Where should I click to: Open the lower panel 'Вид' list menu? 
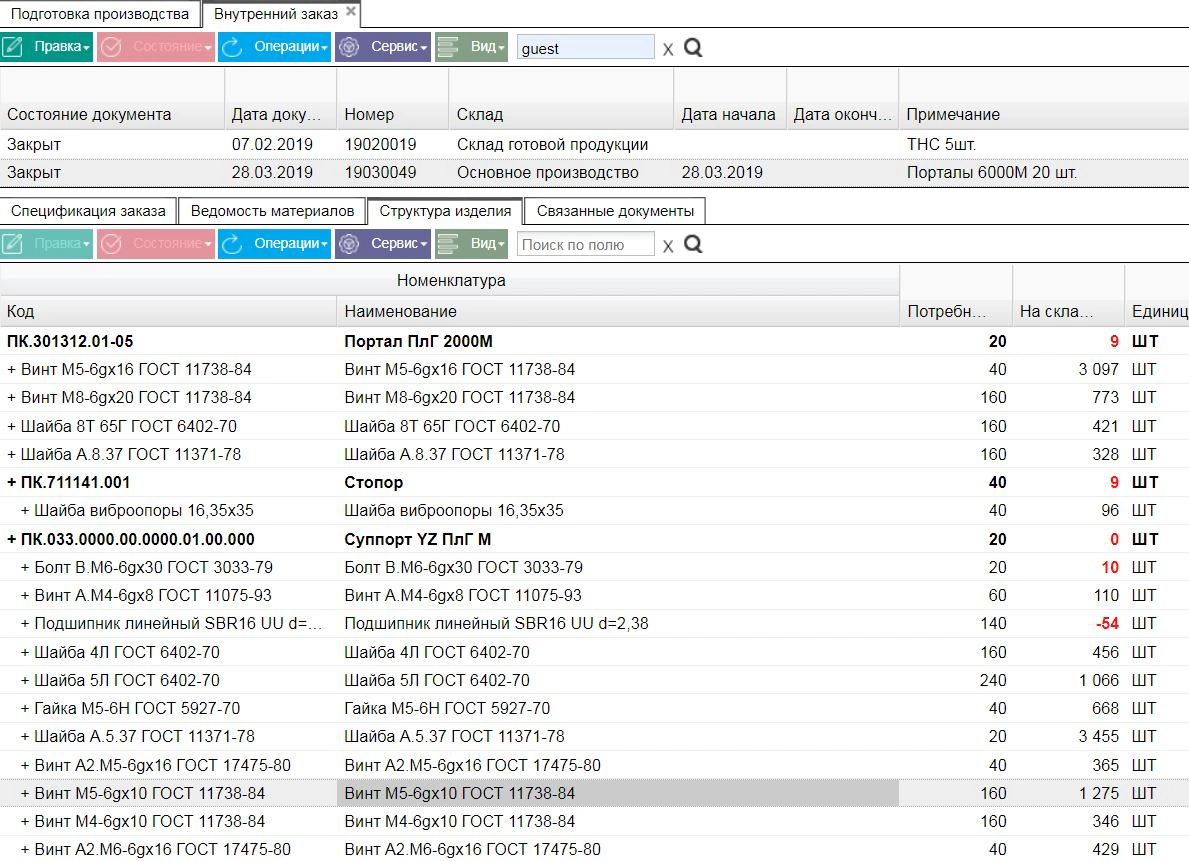471,244
